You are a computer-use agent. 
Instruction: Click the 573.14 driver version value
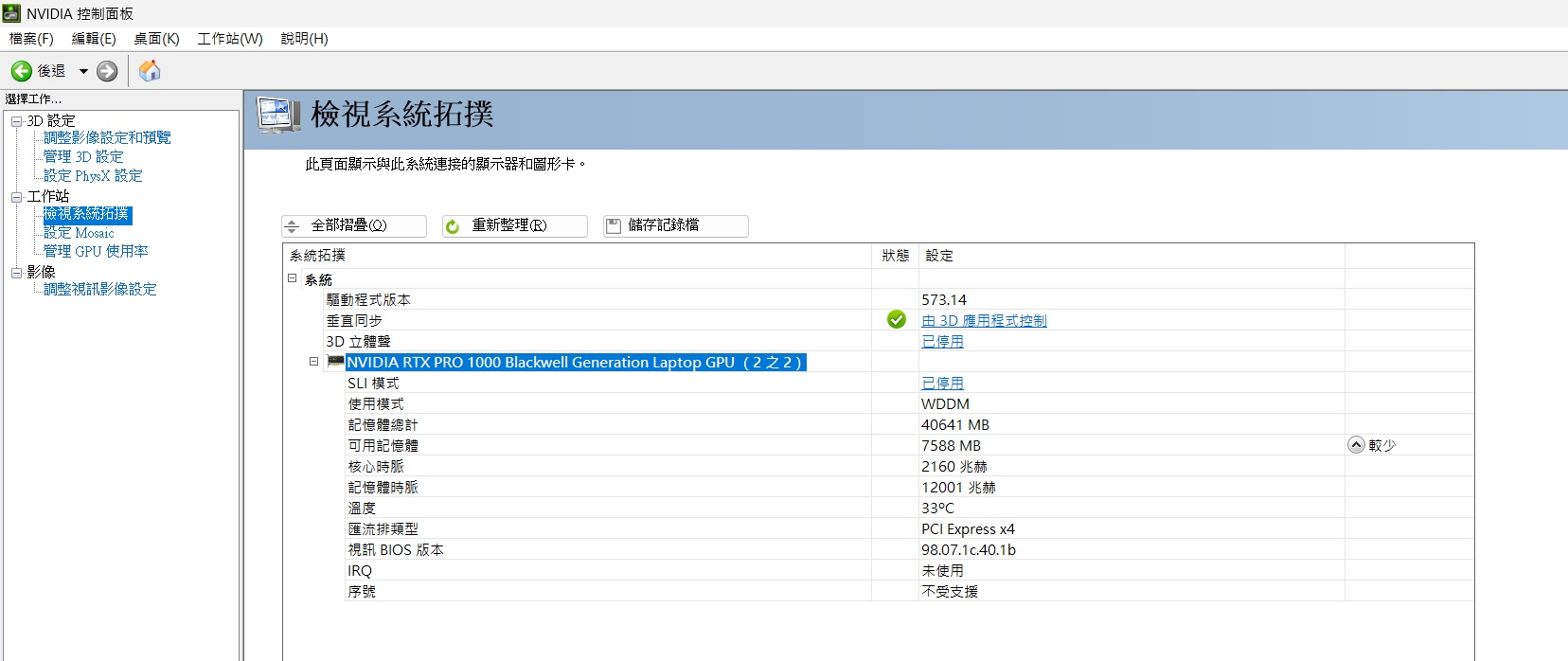(x=944, y=300)
